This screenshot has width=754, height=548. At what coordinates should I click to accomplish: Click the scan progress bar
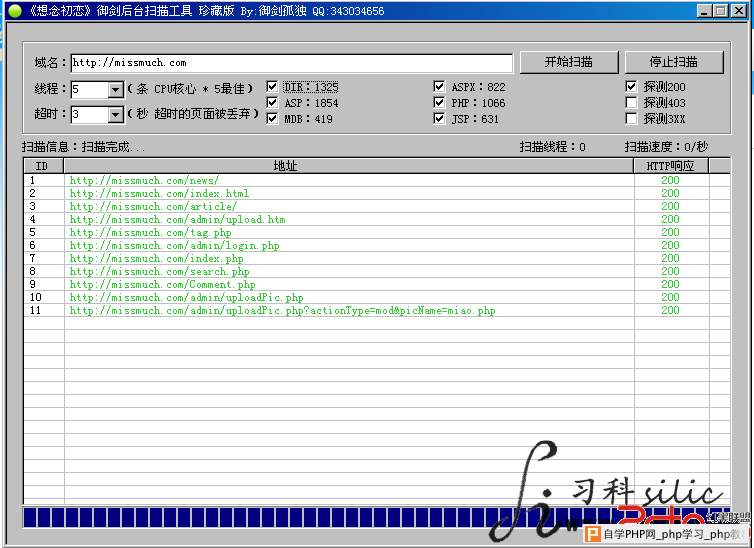376,517
